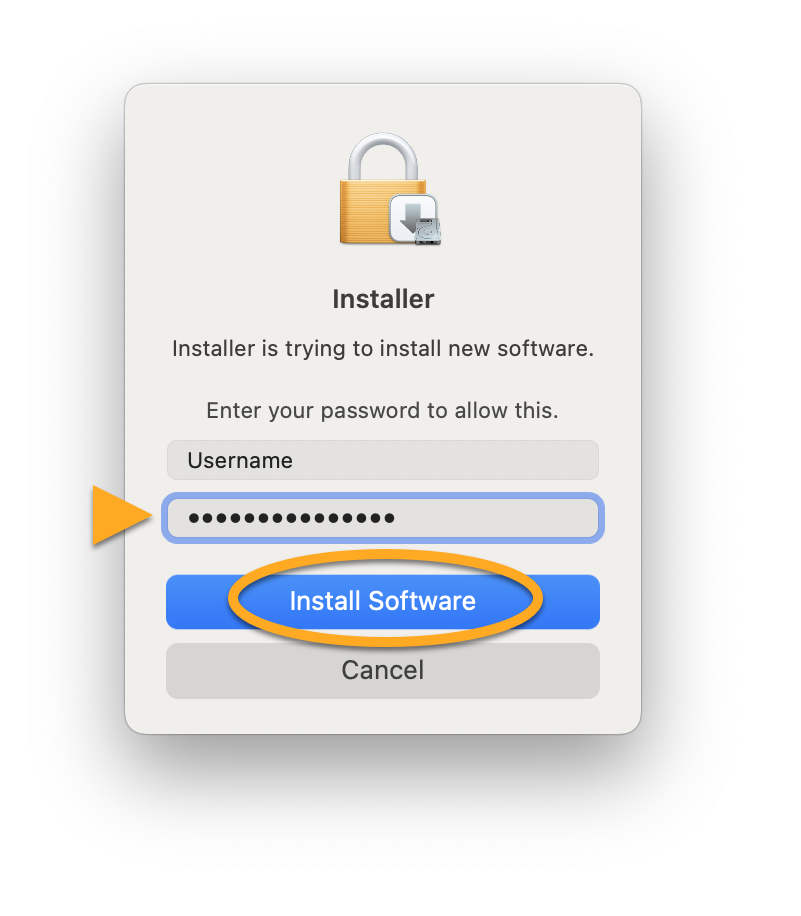Place cursor at end of password dots

click(x=397, y=518)
